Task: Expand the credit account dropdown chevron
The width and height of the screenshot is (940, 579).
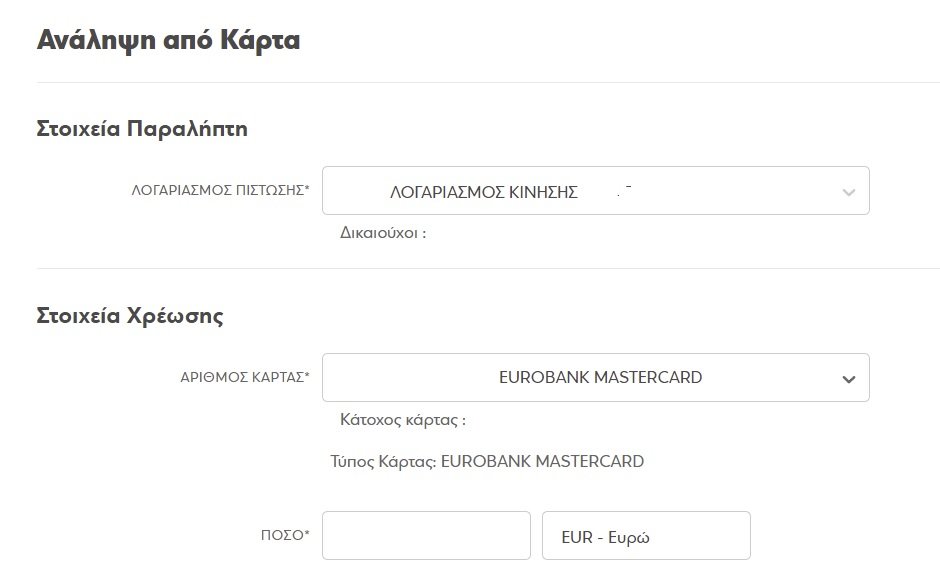Action: [848, 191]
